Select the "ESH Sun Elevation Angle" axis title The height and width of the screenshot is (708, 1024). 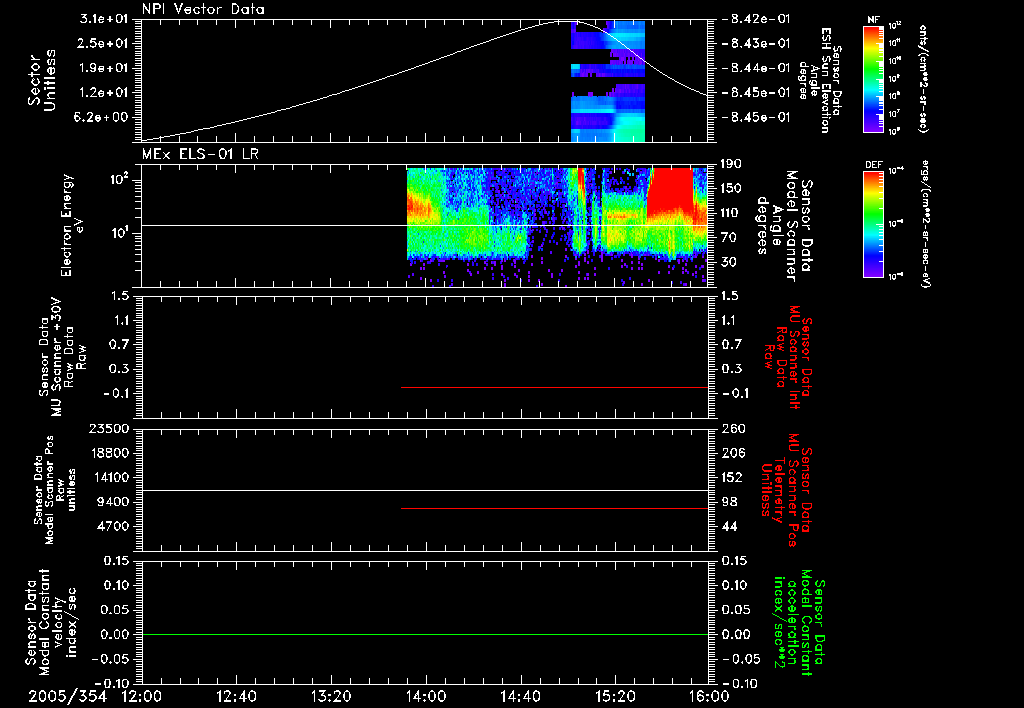820,80
